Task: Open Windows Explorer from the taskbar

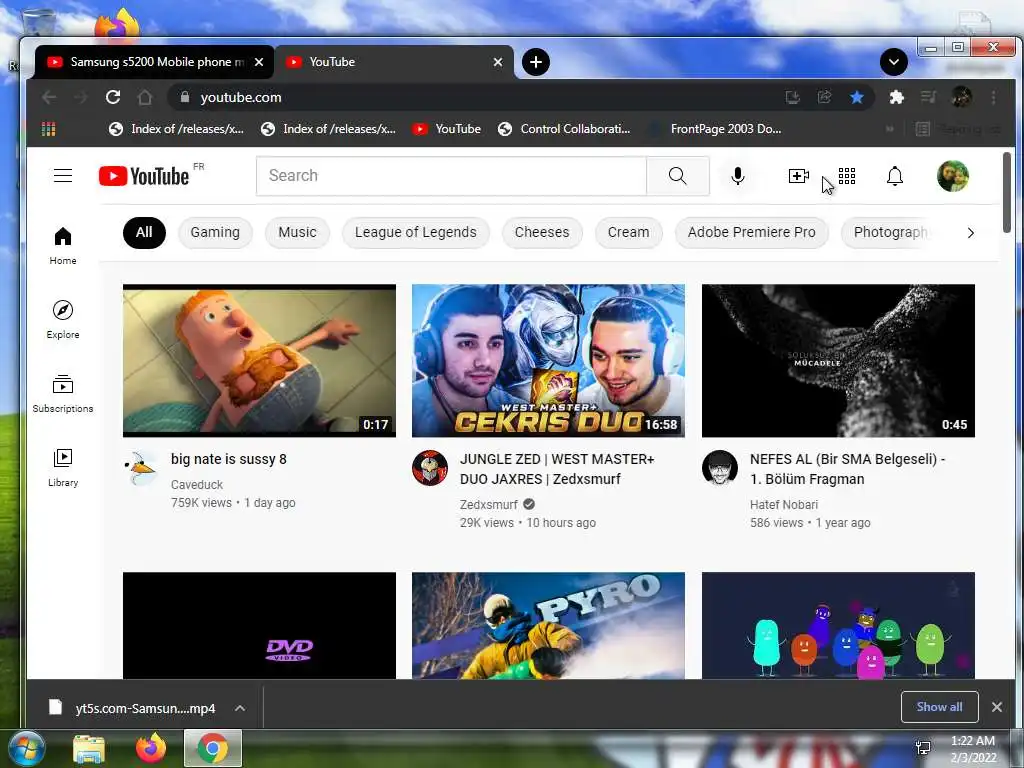Action: pos(89,749)
